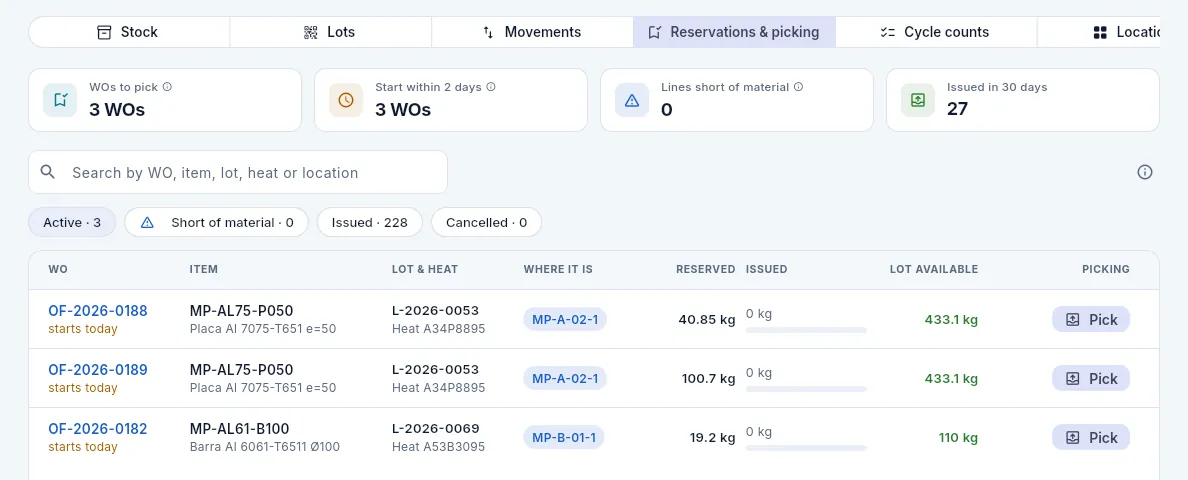
Task: Show info for Start within 2 days
Action: (491, 87)
